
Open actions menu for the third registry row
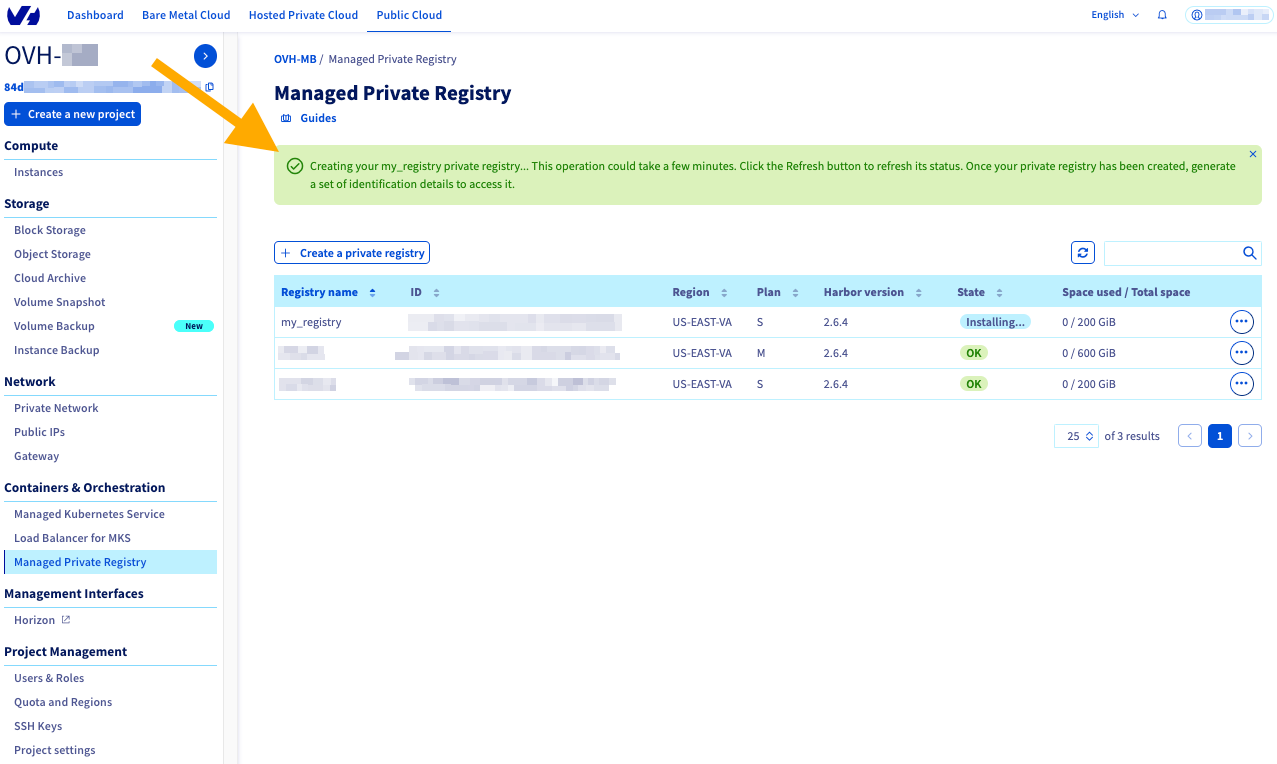[1241, 384]
